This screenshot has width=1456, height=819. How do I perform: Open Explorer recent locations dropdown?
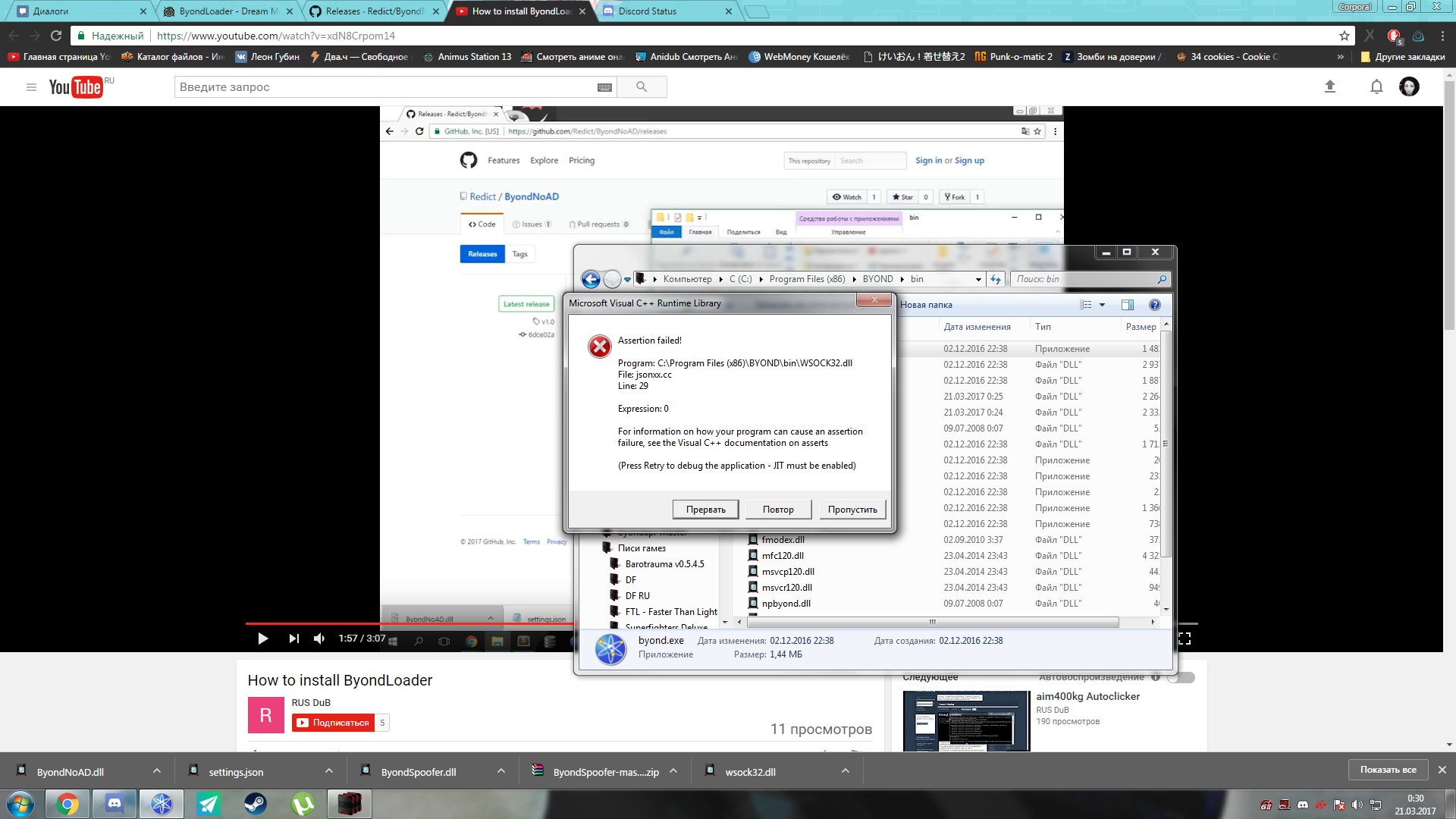coord(627,279)
